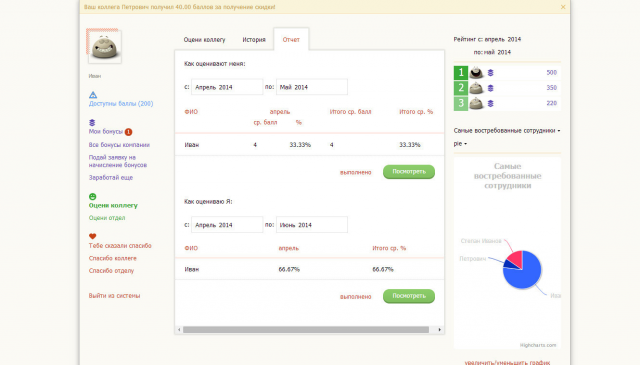
Task: Click 66.67% value under апрель column
Action: pyautogui.click(x=289, y=269)
